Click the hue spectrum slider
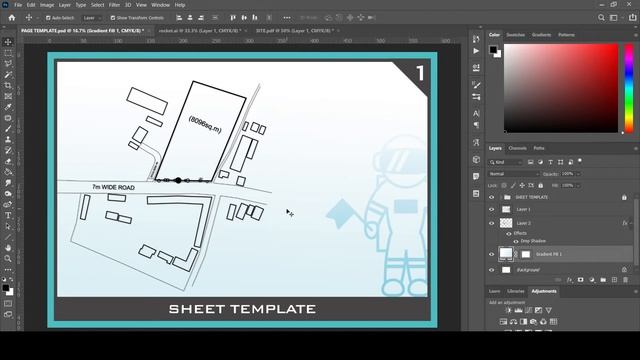The width and height of the screenshot is (640, 360). pyautogui.click(x=629, y=88)
